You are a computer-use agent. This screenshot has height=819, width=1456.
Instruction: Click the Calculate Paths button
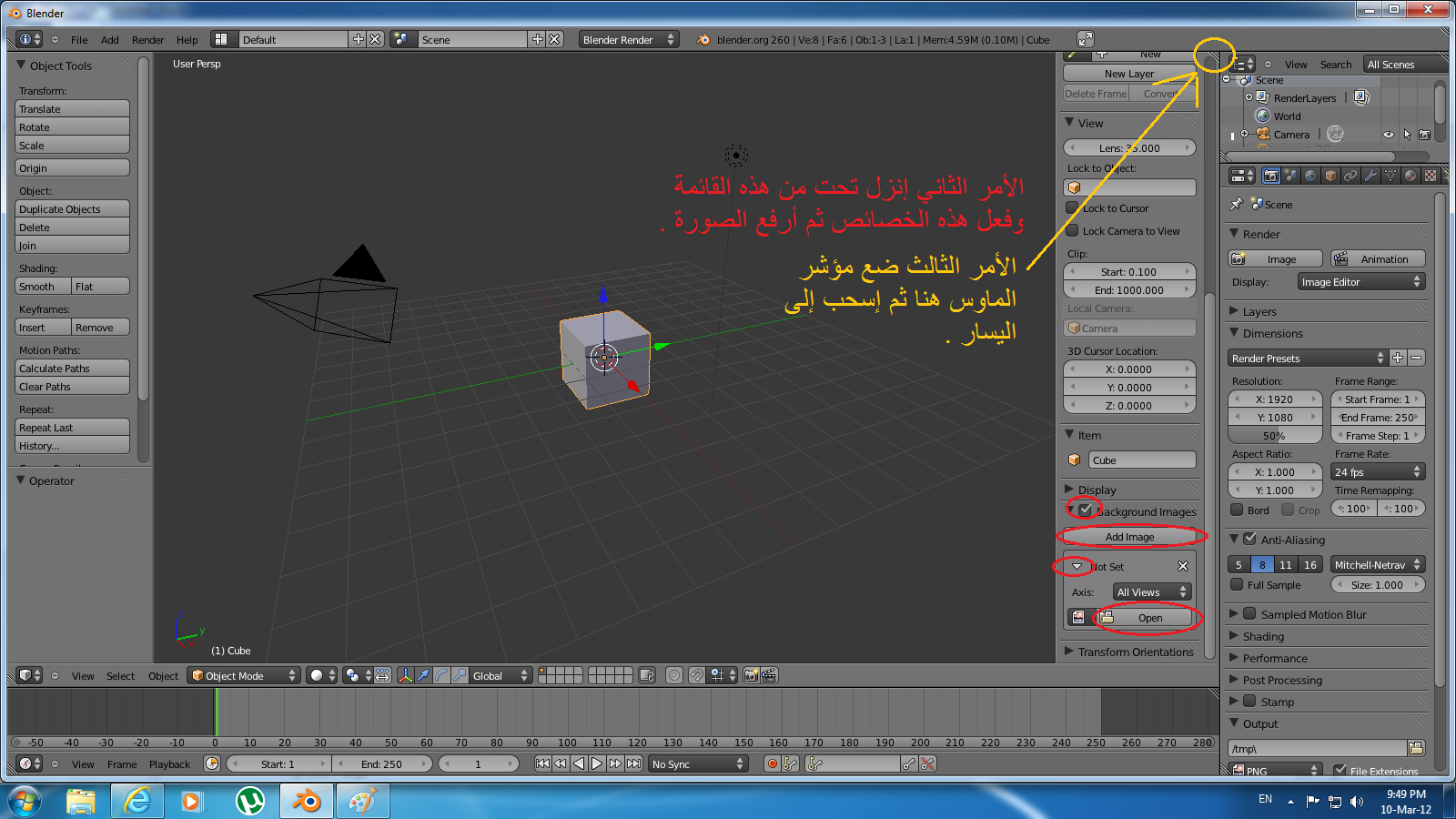pos(73,369)
